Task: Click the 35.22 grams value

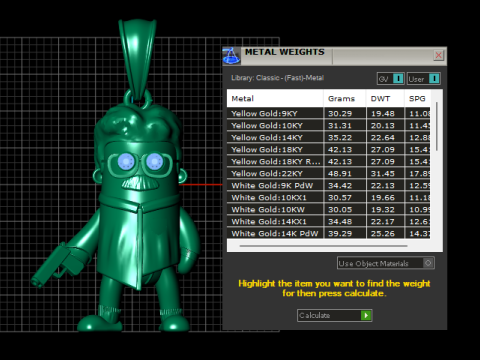Action: [x=340, y=138]
